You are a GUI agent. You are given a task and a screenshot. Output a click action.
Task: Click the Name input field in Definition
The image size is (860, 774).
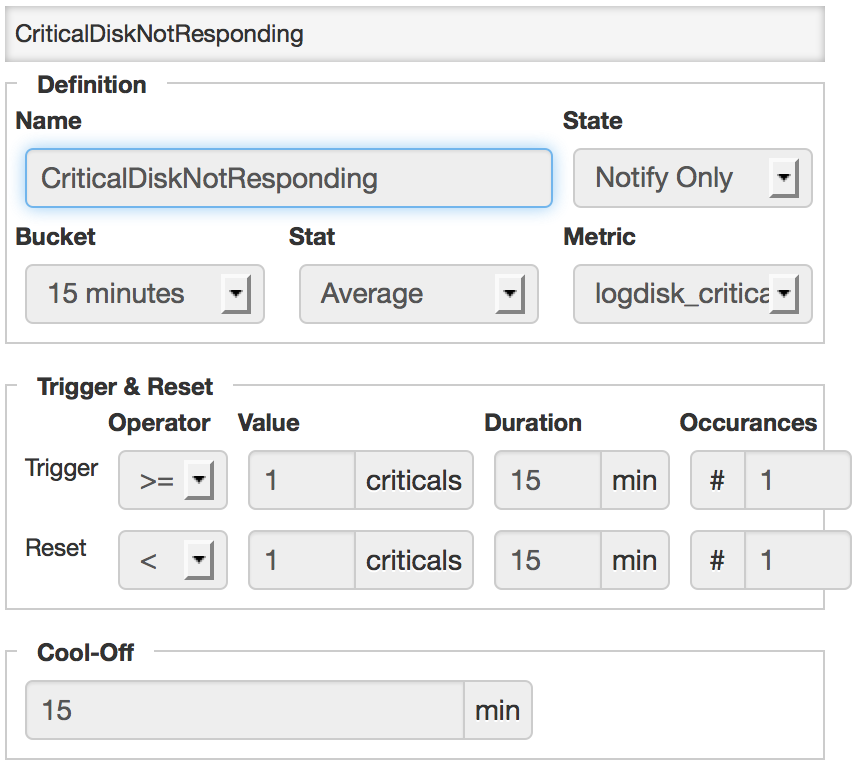pos(288,179)
